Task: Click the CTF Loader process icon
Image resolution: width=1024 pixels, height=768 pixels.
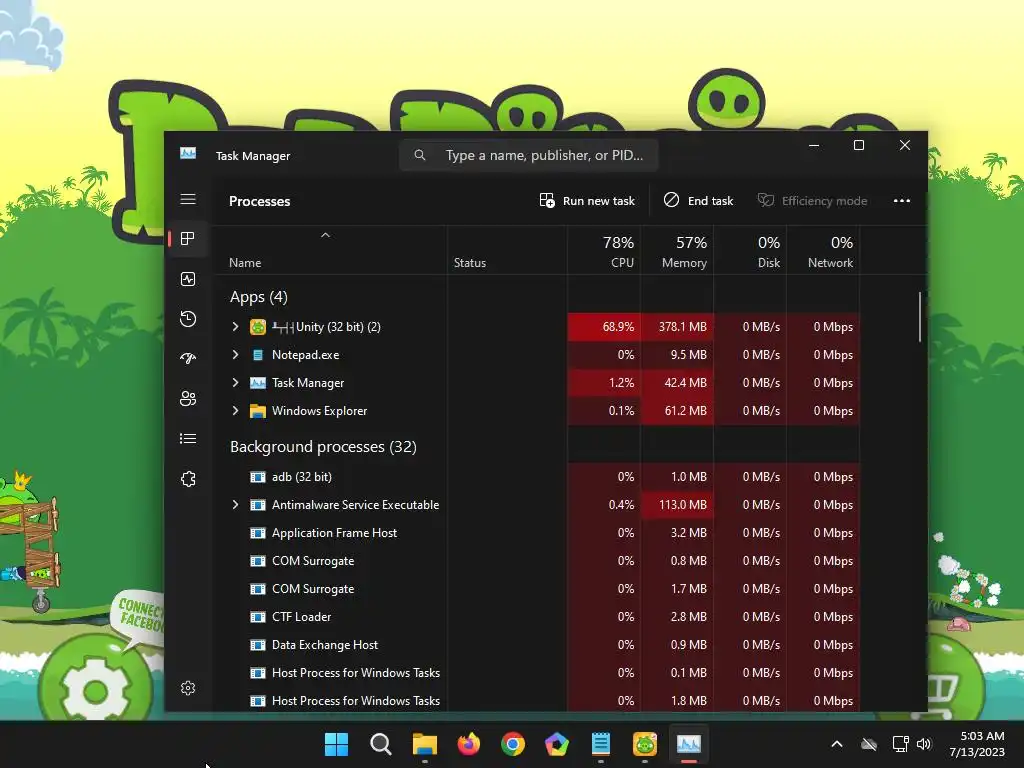Action: [258, 616]
